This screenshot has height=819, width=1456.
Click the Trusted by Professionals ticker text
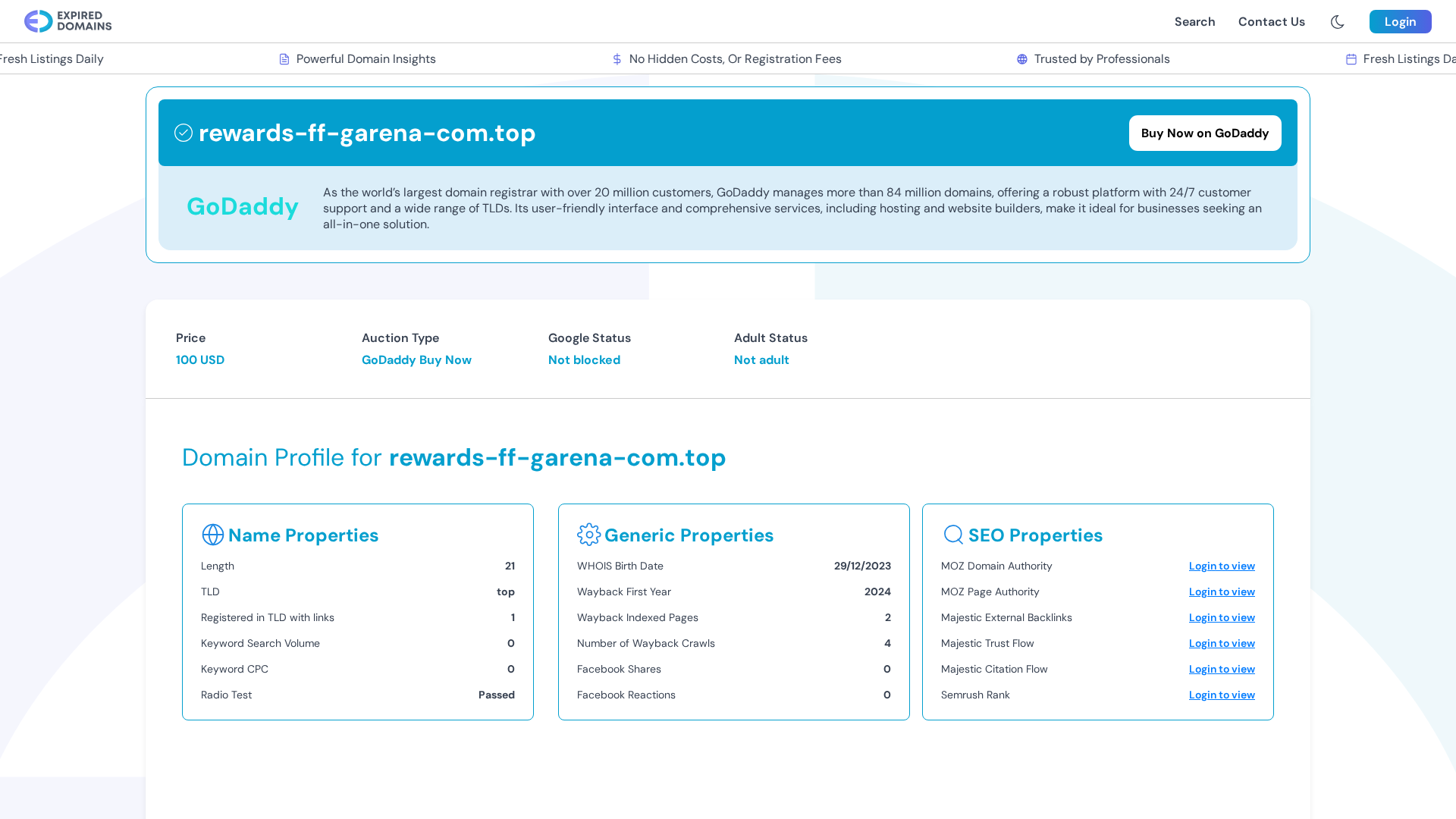pos(1102,59)
